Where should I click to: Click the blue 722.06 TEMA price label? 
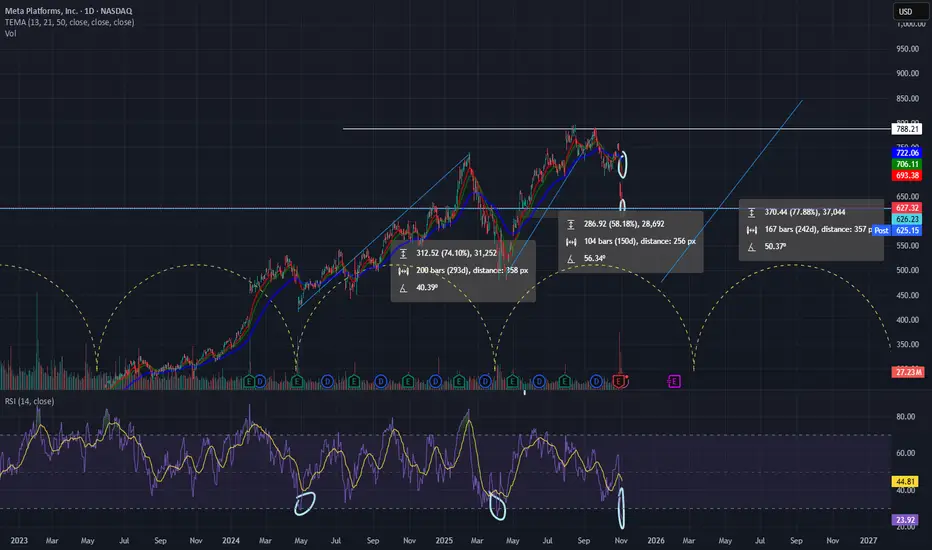[907, 153]
